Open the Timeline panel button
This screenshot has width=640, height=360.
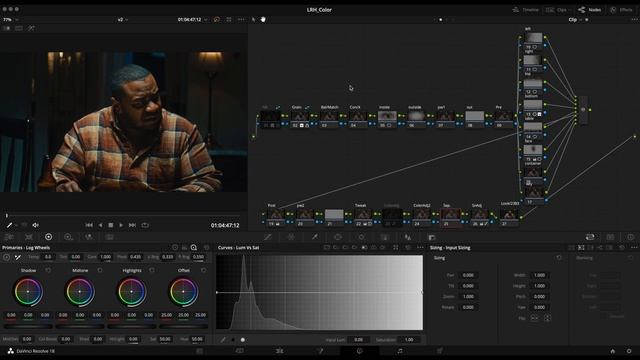(x=526, y=9)
